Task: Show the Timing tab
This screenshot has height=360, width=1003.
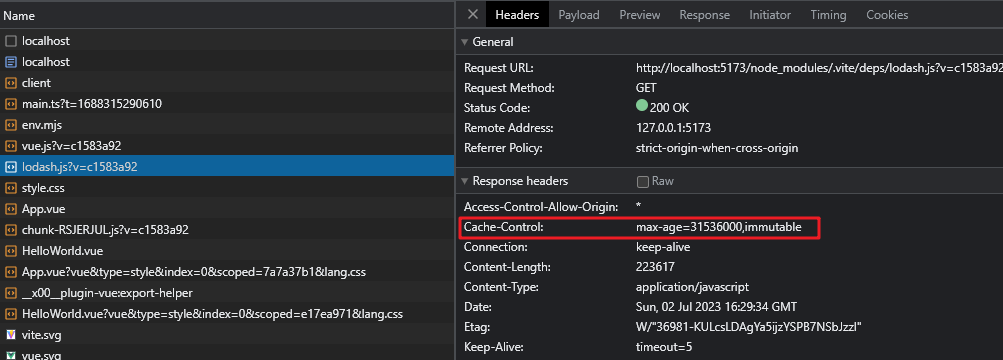Action: (x=828, y=15)
